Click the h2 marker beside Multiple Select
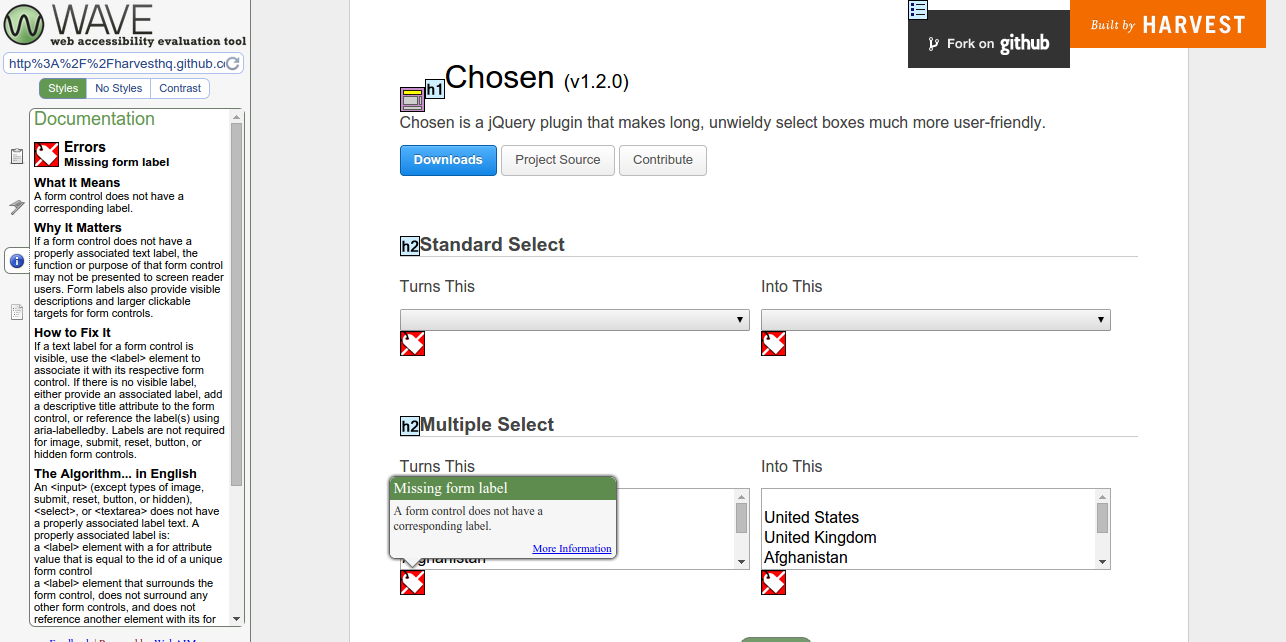 (x=410, y=426)
